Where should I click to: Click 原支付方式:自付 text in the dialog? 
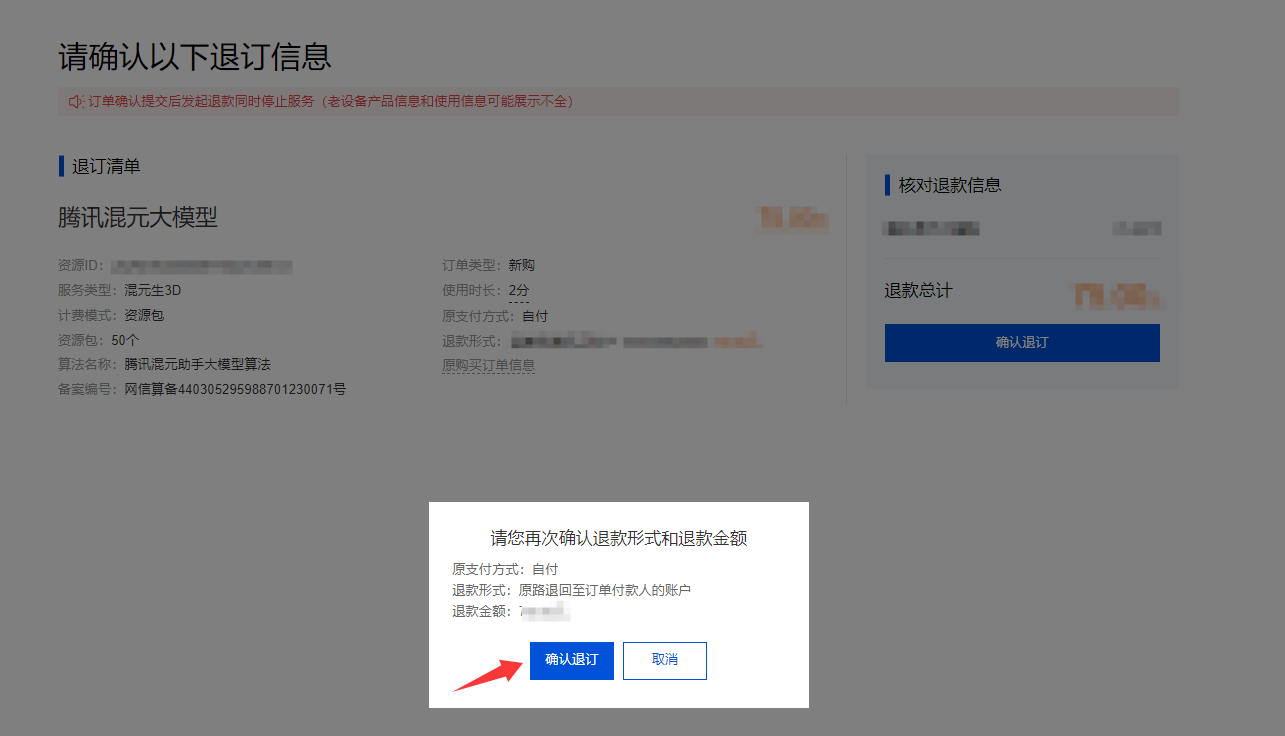point(505,569)
